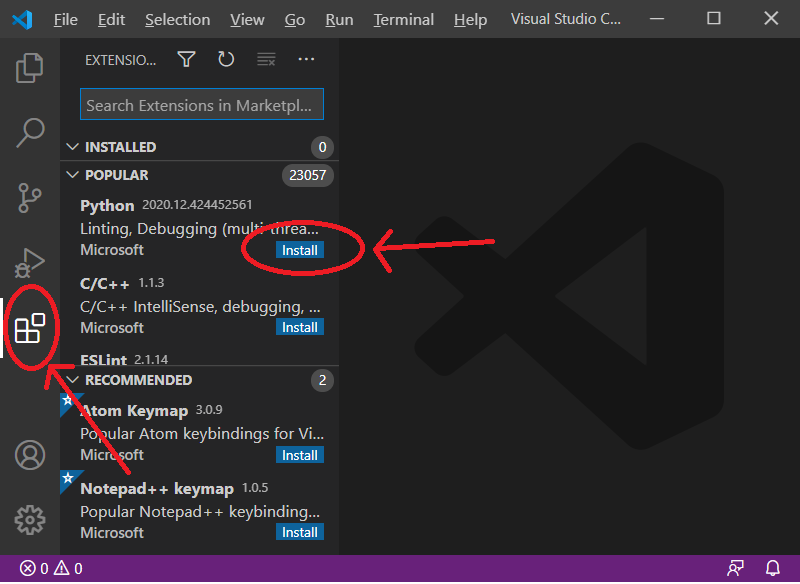Install the Notepad++ keymap extension
The image size is (800, 584).
[300, 532]
